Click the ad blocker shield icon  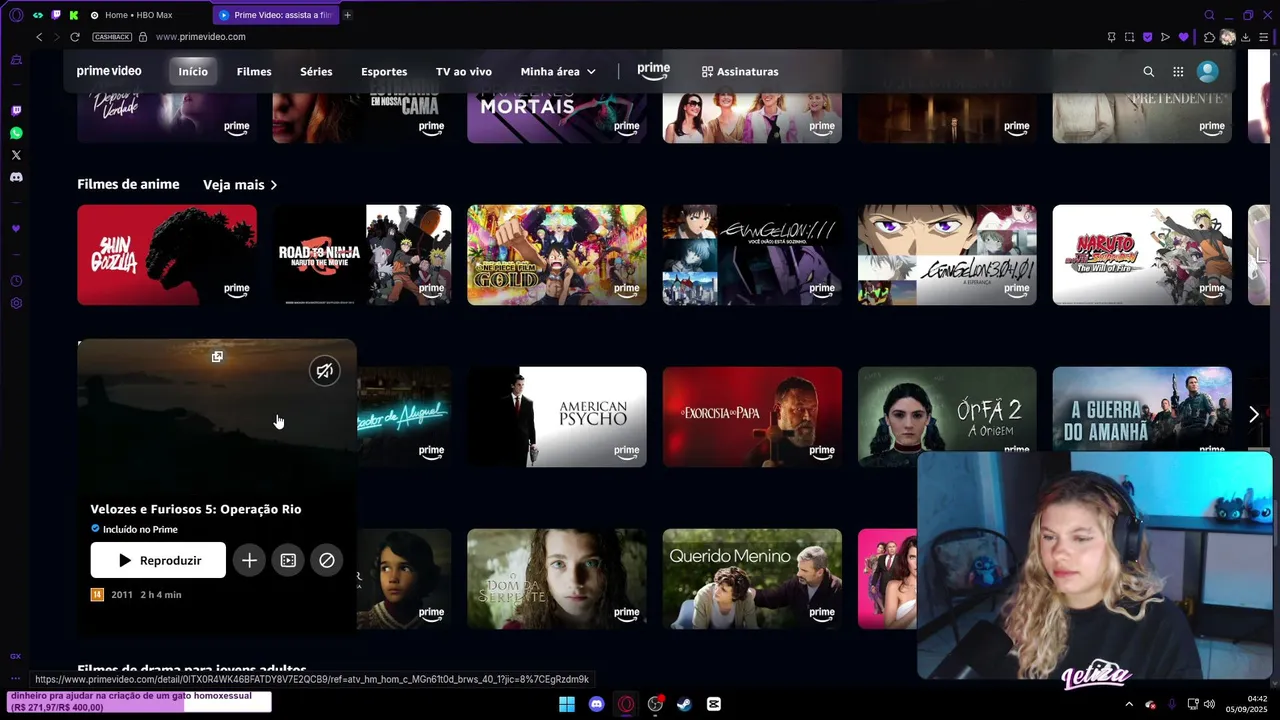pyautogui.click(x=1147, y=37)
